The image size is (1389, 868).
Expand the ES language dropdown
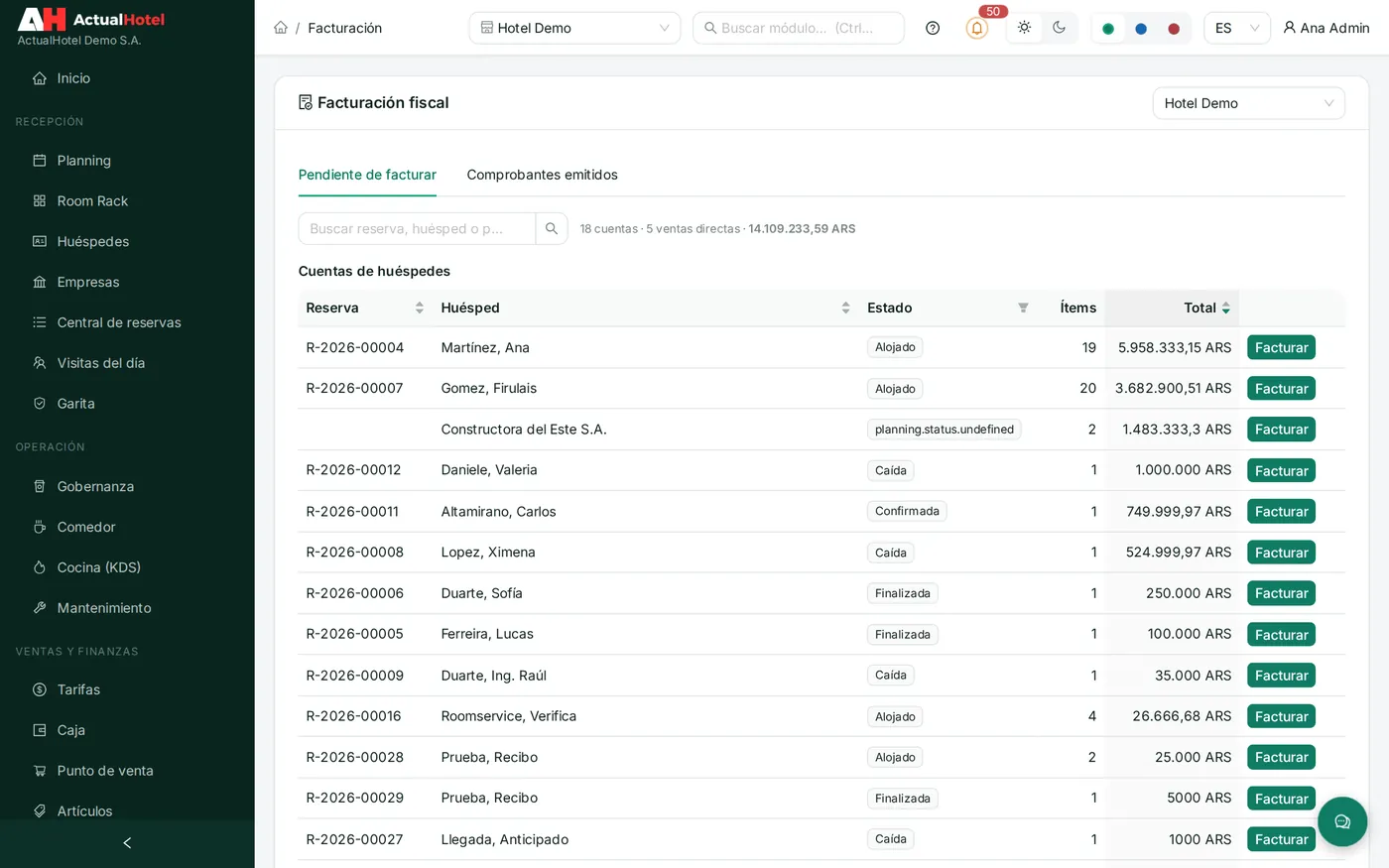(1236, 28)
